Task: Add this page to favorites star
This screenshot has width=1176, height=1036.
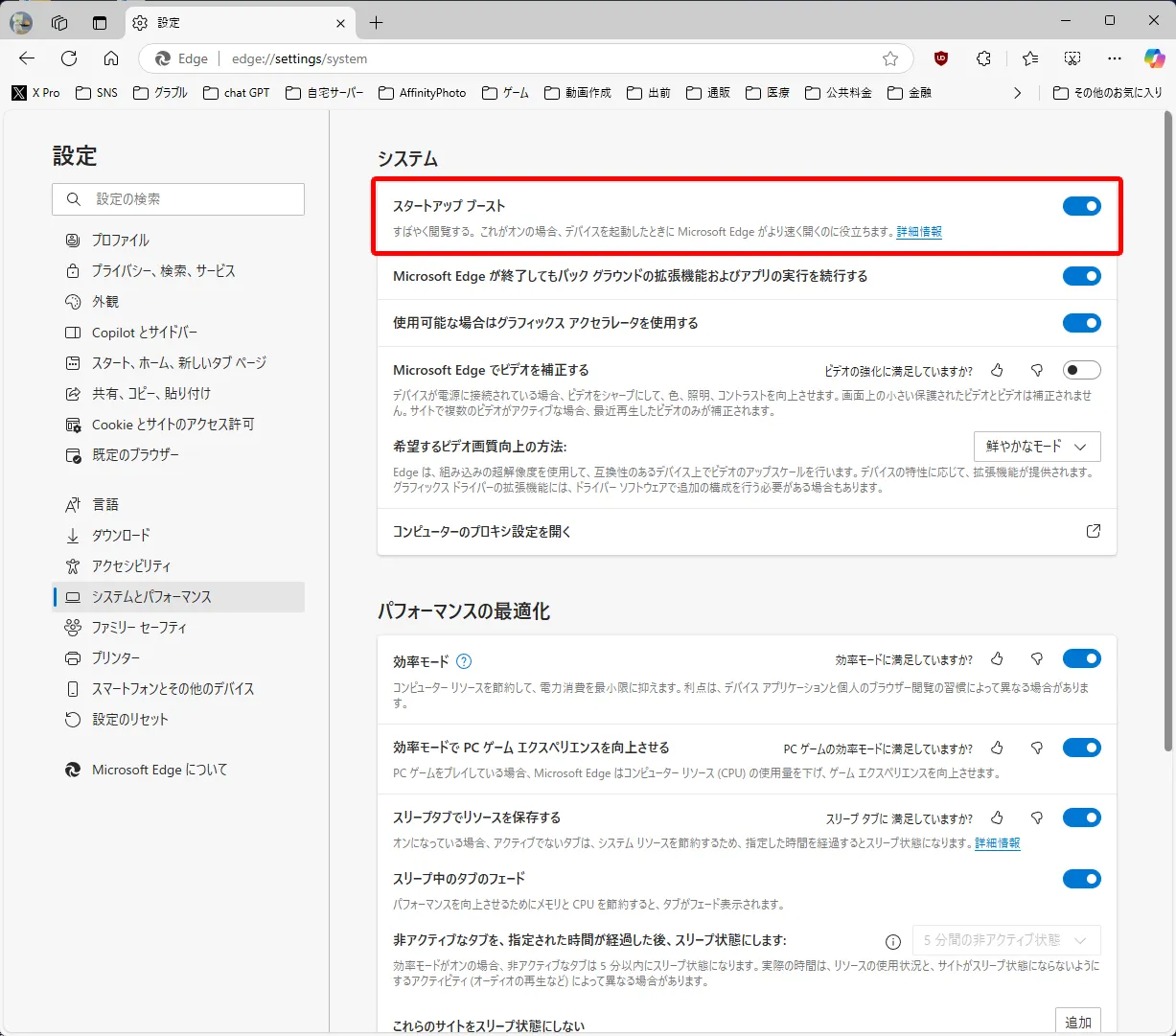Action: coord(890,58)
